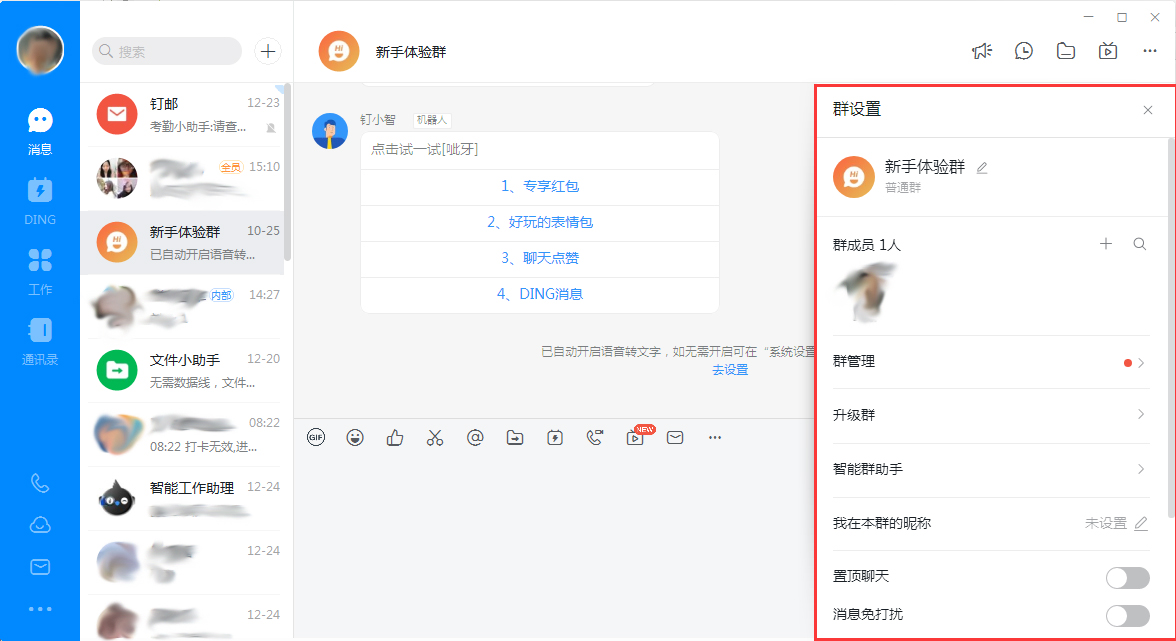This screenshot has height=641, width=1176.
Task: Open the group announcement megaphone icon
Action: tap(982, 50)
